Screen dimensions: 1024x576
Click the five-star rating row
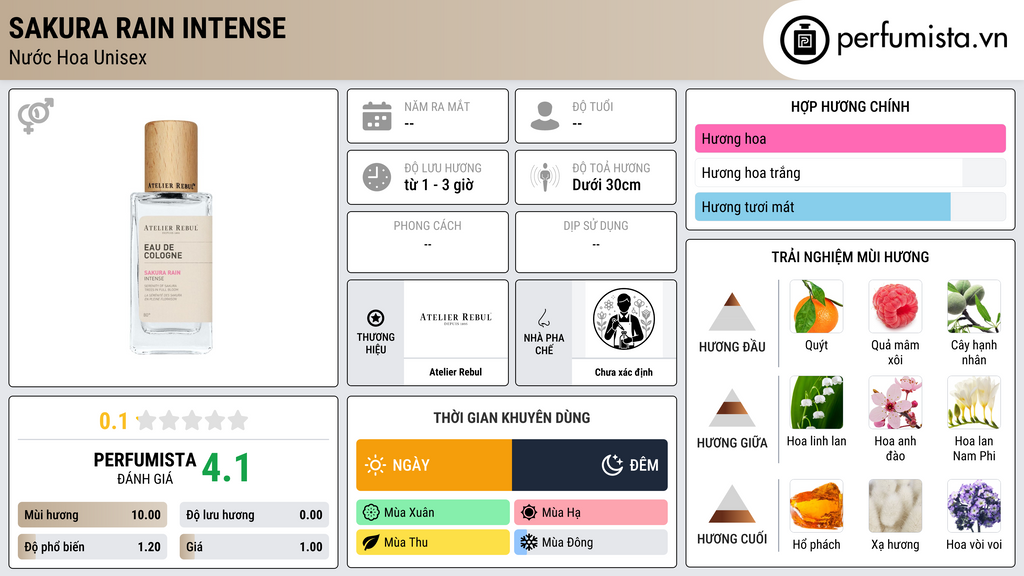tap(192, 420)
